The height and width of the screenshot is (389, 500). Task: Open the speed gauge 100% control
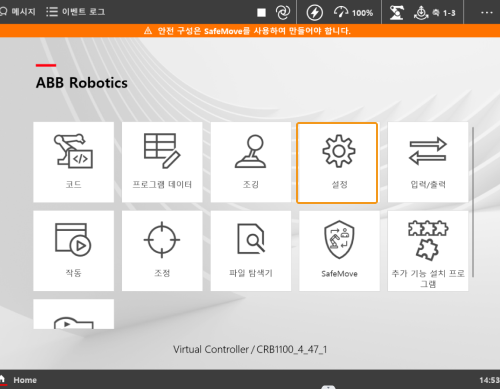(x=353, y=13)
